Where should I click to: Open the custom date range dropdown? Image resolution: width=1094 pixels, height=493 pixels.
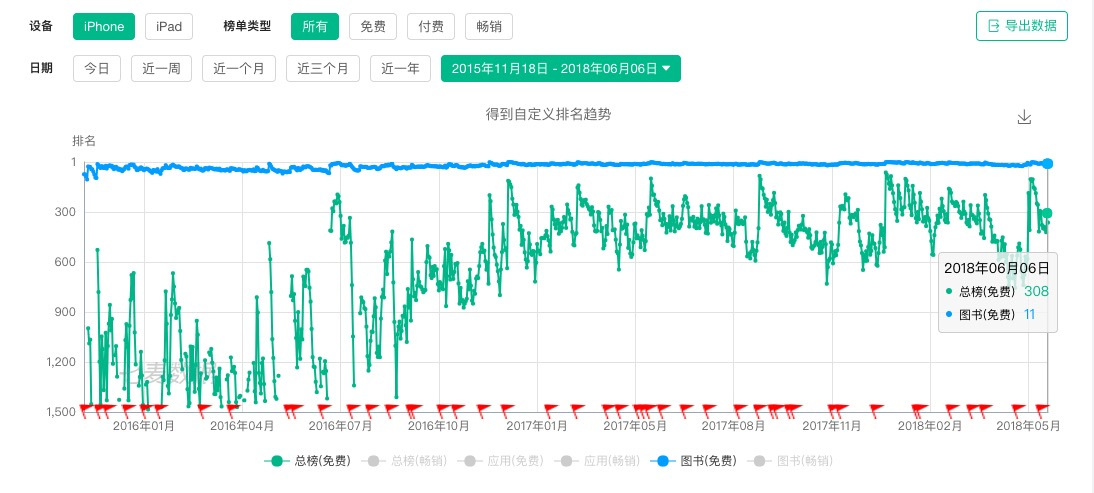coord(560,68)
